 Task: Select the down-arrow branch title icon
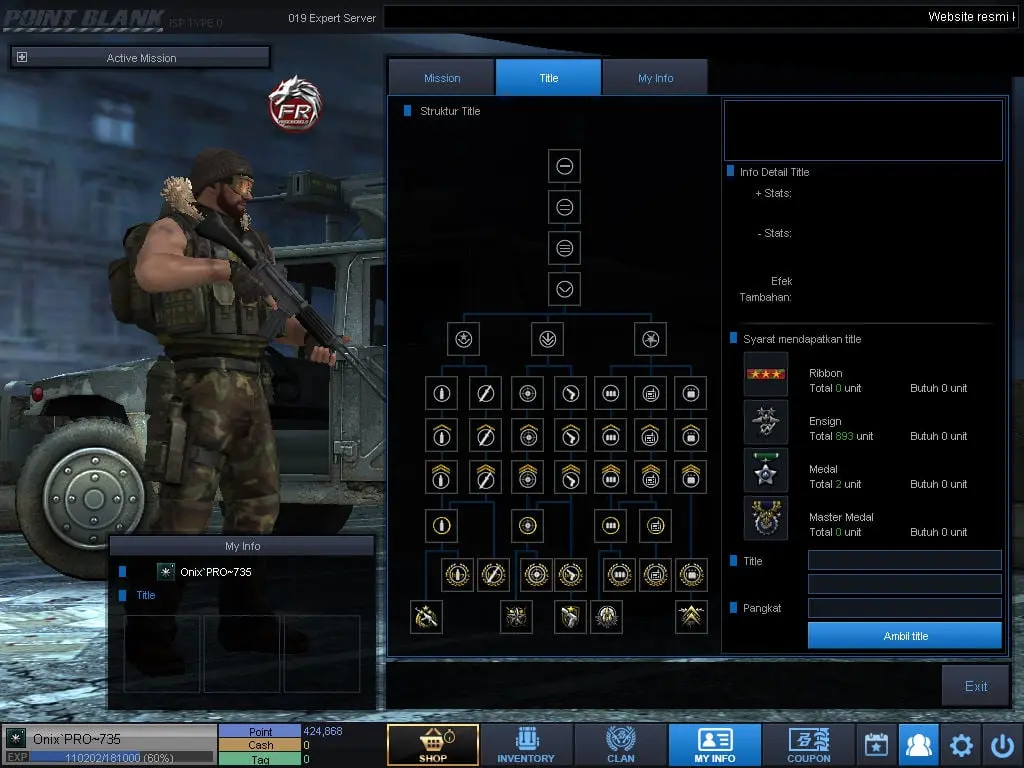click(x=547, y=339)
